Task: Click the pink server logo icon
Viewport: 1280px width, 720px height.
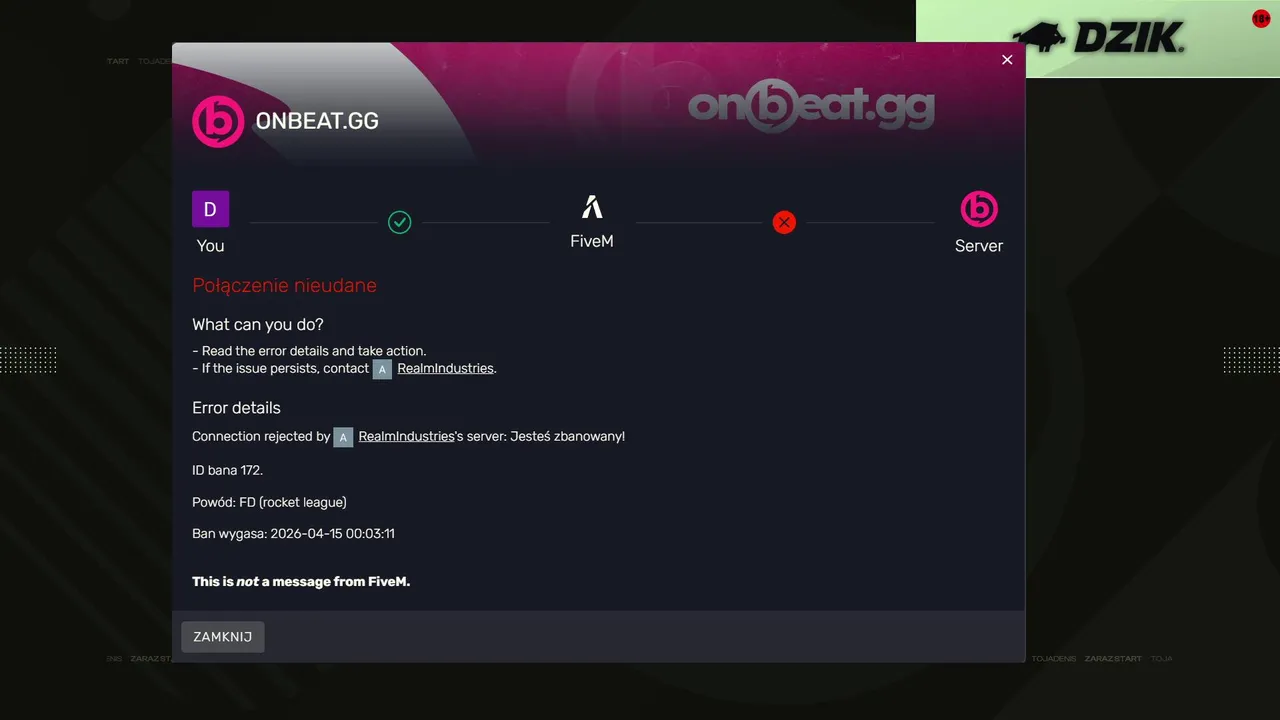Action: point(979,209)
